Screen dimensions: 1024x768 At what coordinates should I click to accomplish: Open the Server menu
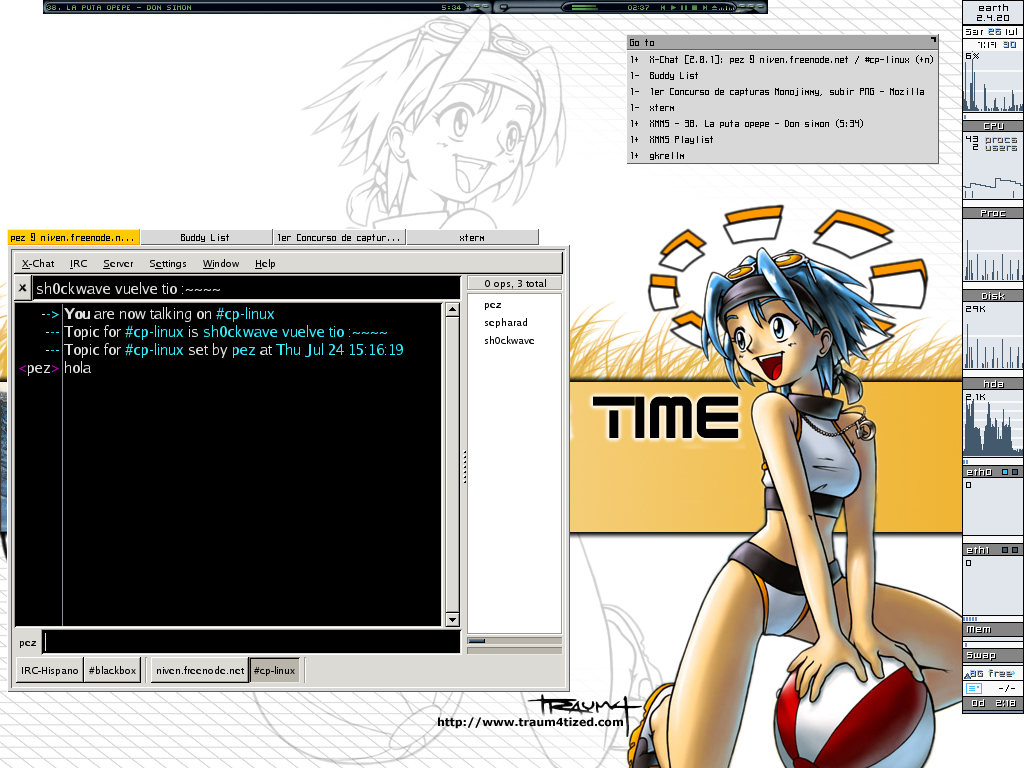[x=118, y=263]
